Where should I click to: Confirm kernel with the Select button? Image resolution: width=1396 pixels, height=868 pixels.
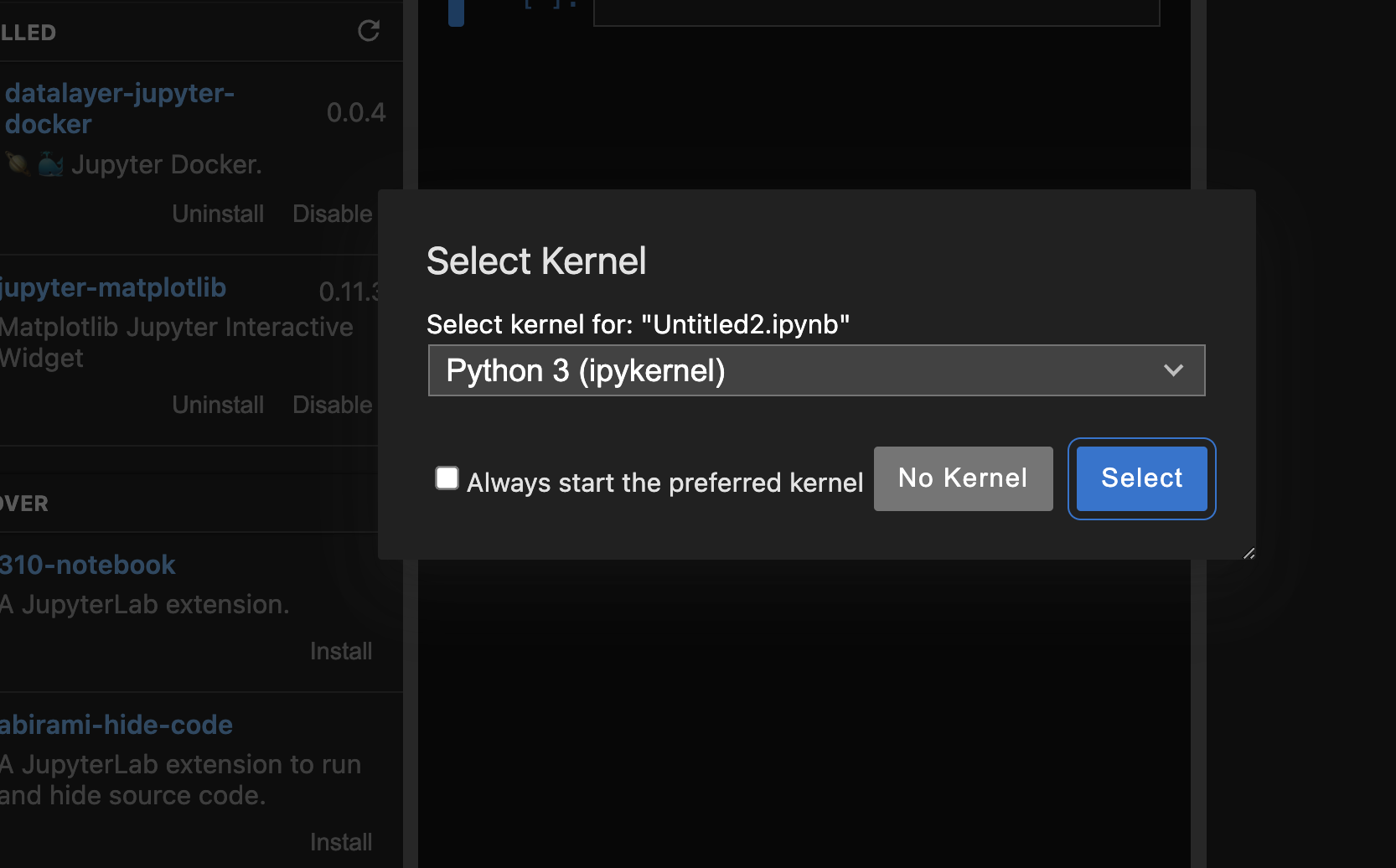click(x=1141, y=478)
